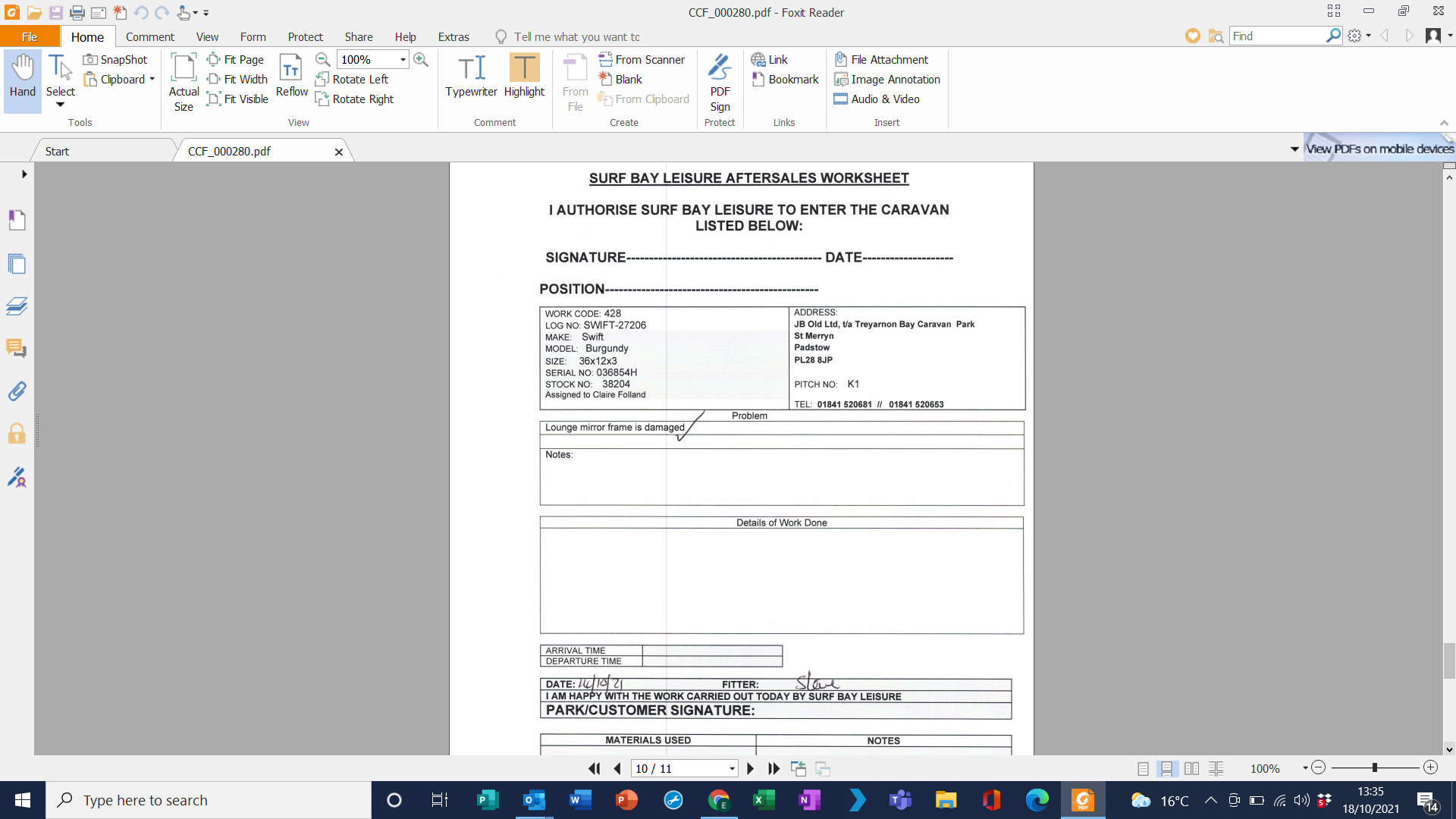Open the Protect ribbon tab
This screenshot has height=819, width=1456.
(x=305, y=36)
